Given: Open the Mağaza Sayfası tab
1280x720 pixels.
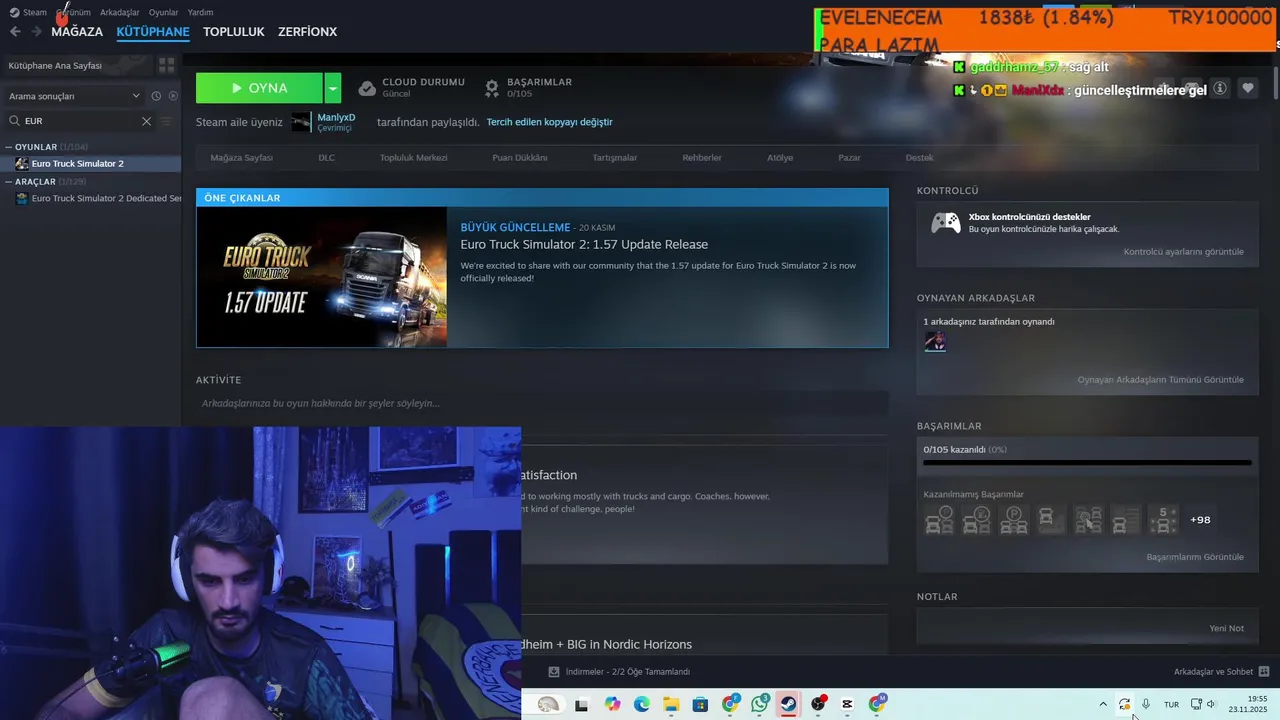Looking at the screenshot, I should [x=241, y=158].
